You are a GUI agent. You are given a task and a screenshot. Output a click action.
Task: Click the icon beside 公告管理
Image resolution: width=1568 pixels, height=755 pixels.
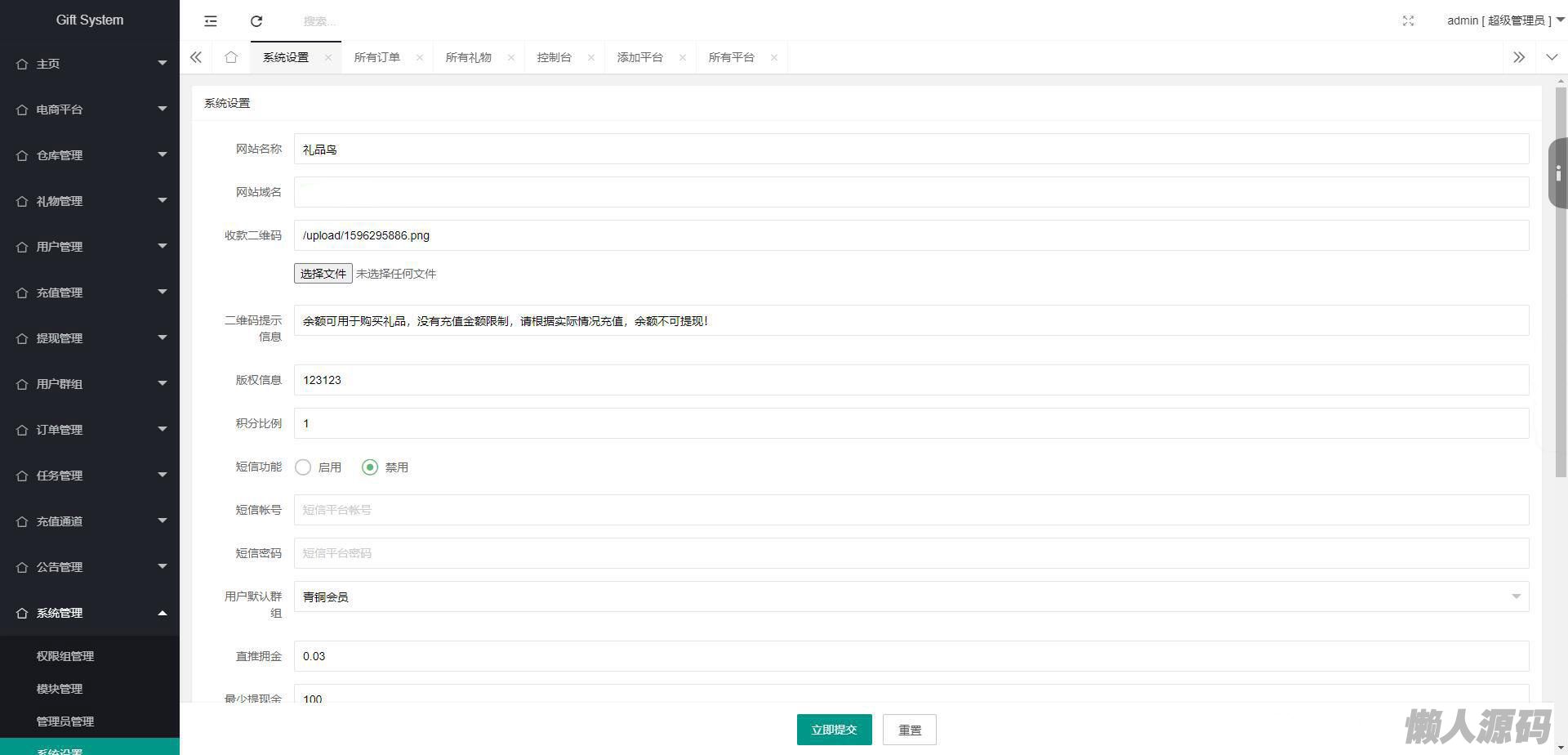tap(22, 567)
